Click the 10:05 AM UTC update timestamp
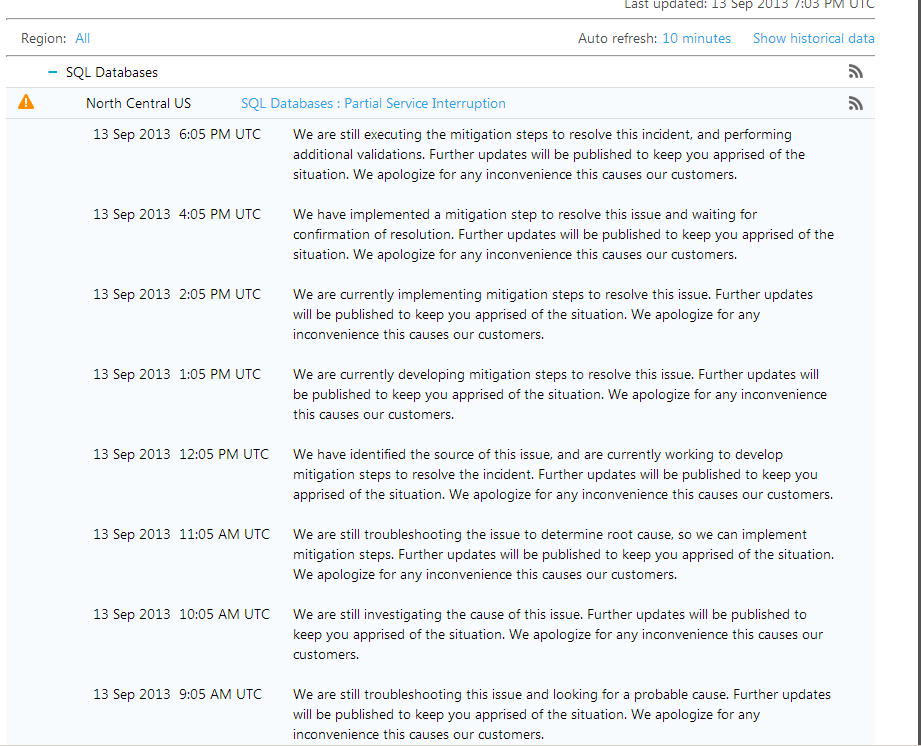The height and width of the screenshot is (746, 921). (181, 614)
